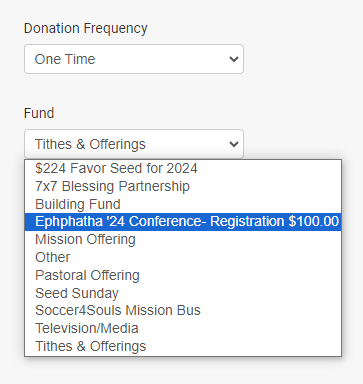Image resolution: width=363 pixels, height=384 pixels.
Task: Click the One Time value text
Action: click(x=65, y=59)
